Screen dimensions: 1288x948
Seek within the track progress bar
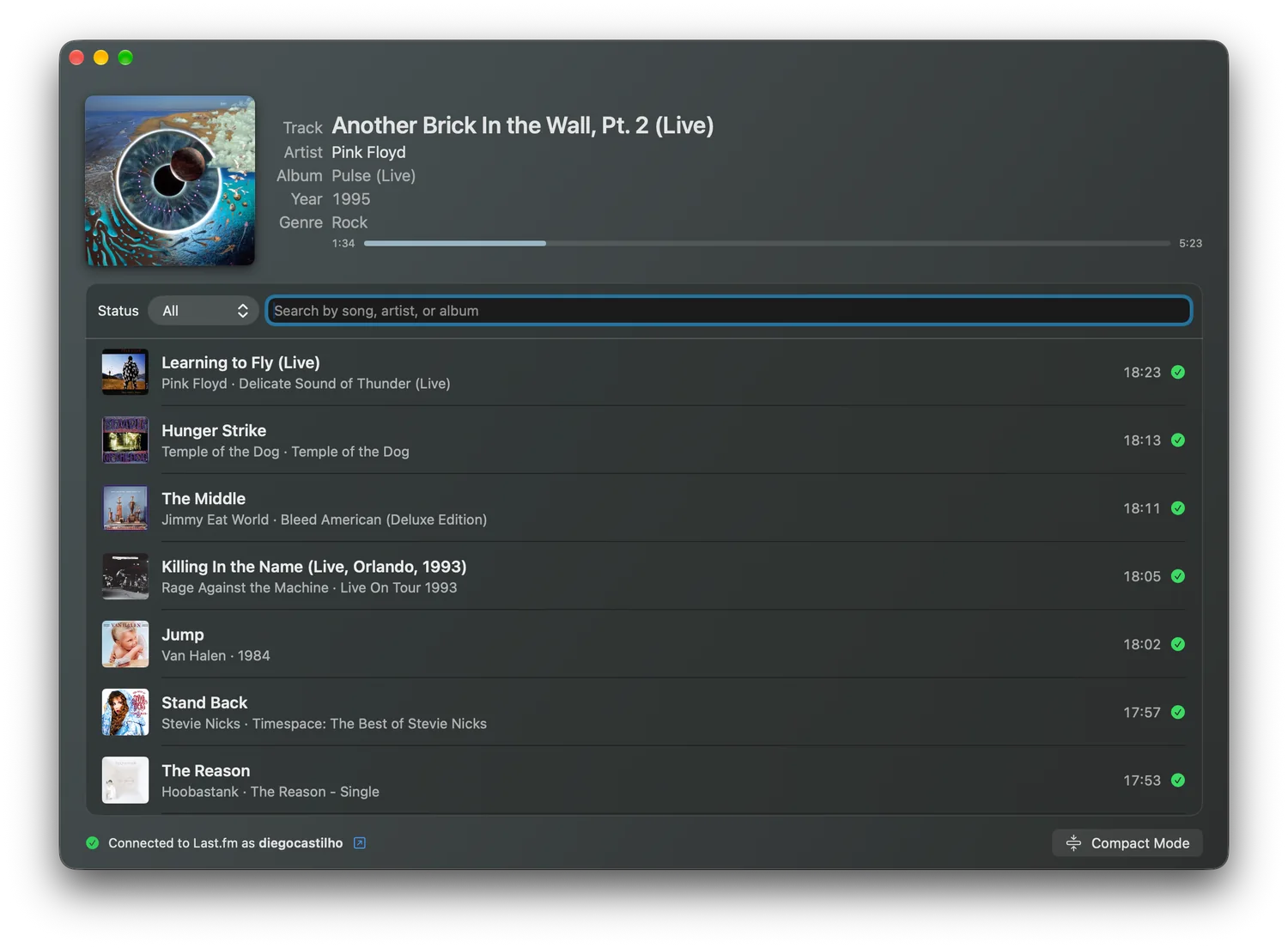point(767,244)
